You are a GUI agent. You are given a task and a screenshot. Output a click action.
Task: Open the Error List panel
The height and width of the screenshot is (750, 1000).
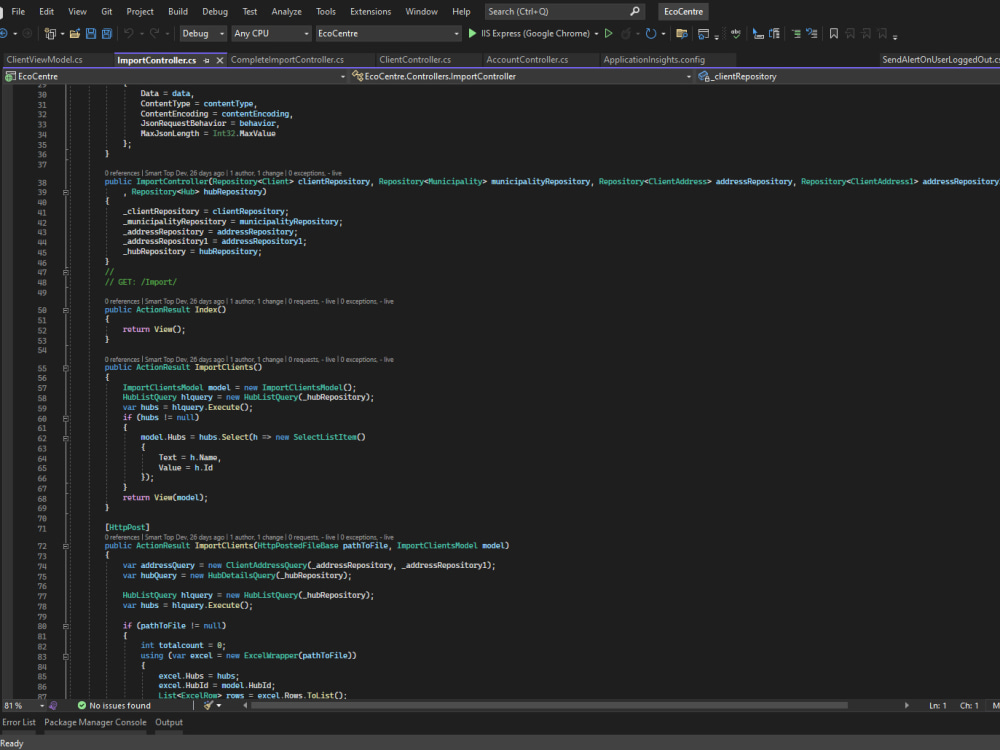(x=19, y=722)
